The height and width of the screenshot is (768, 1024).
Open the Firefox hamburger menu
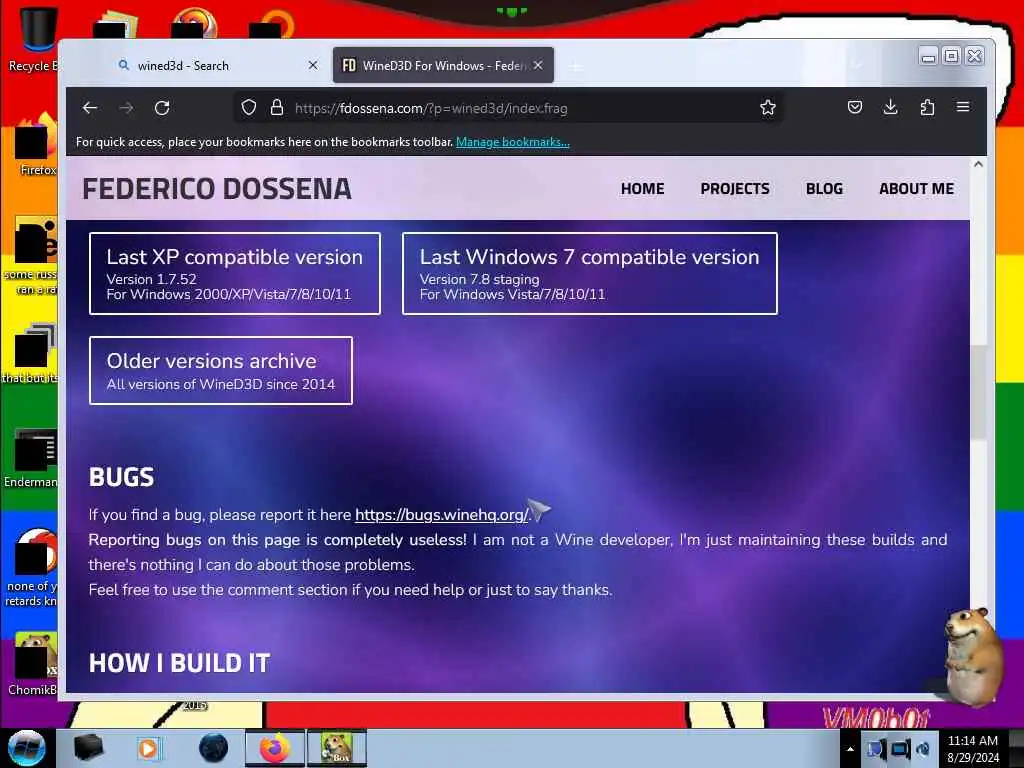pos(963,107)
